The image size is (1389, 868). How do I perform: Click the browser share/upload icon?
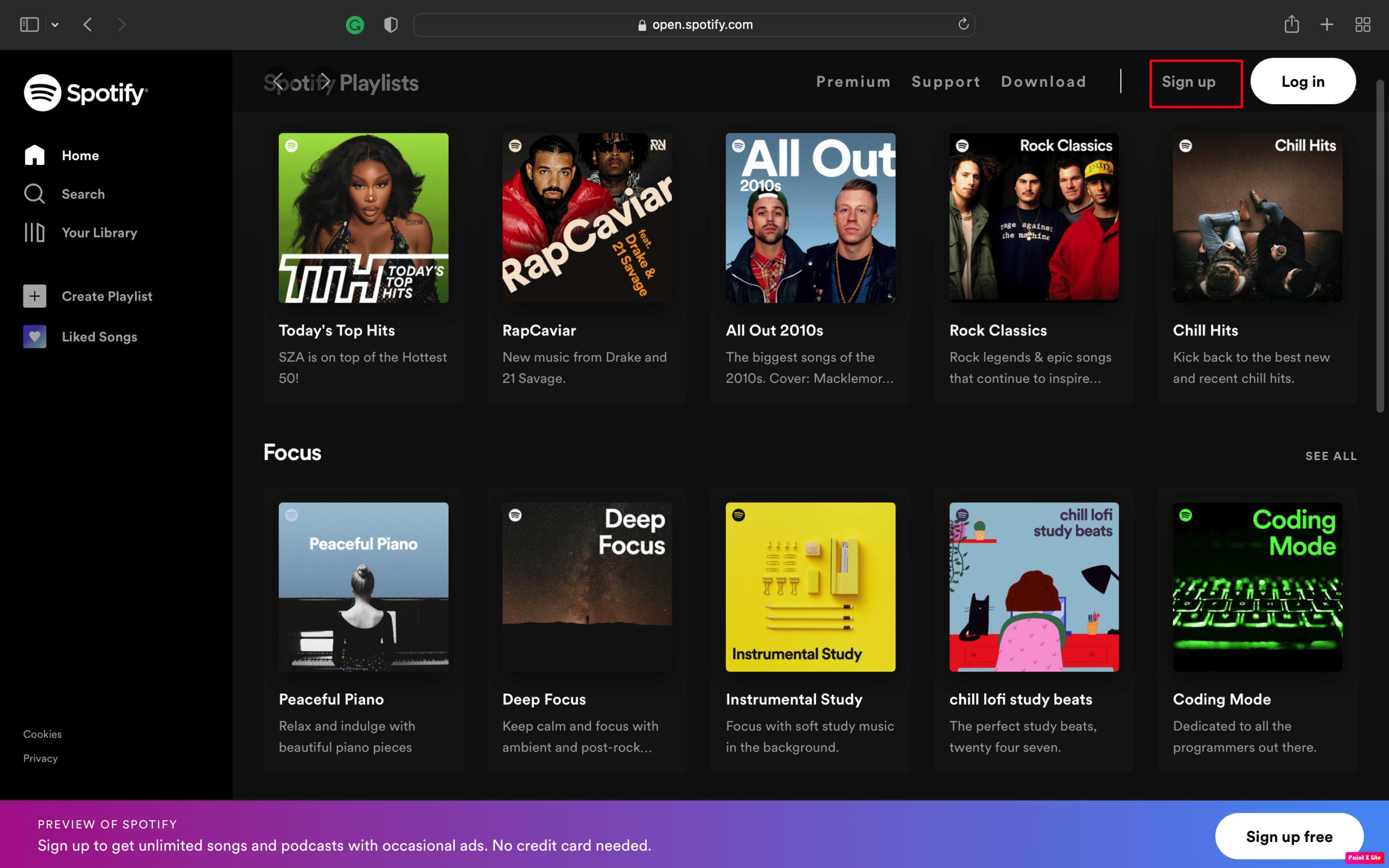(1292, 24)
